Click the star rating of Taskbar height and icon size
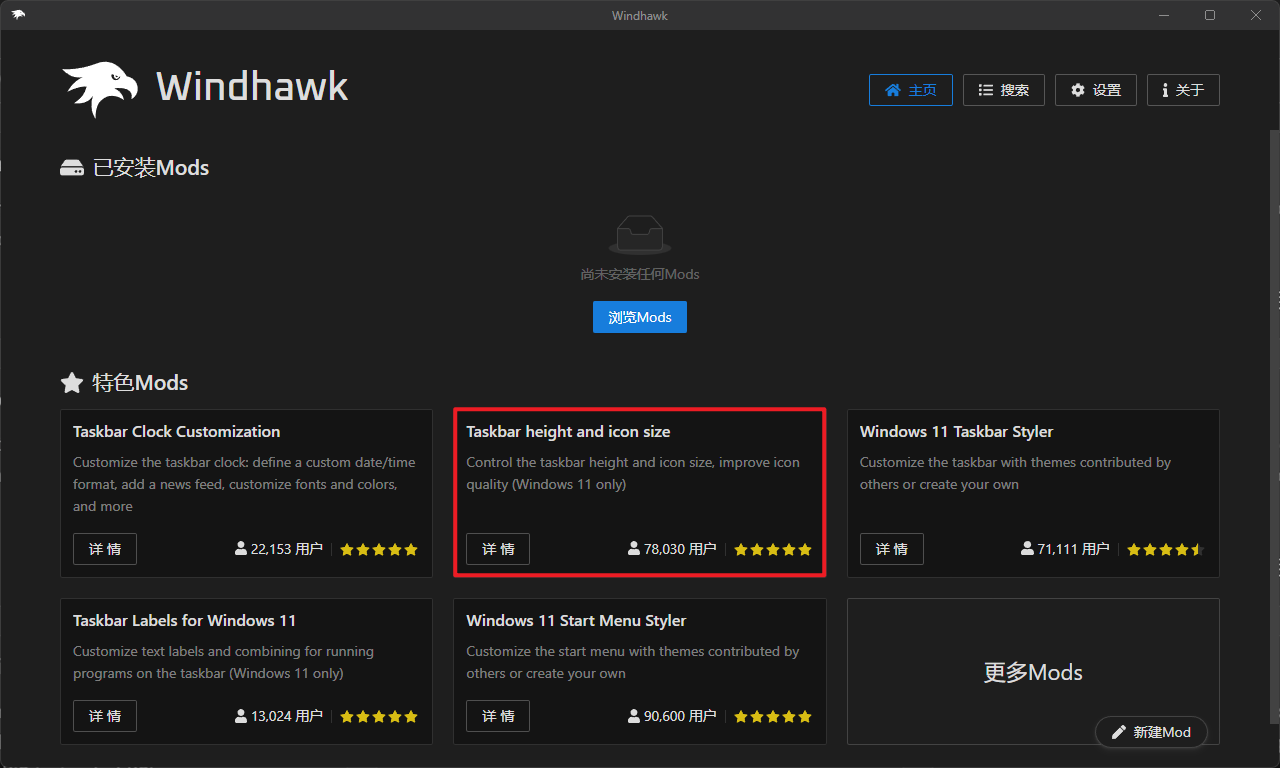 click(773, 549)
